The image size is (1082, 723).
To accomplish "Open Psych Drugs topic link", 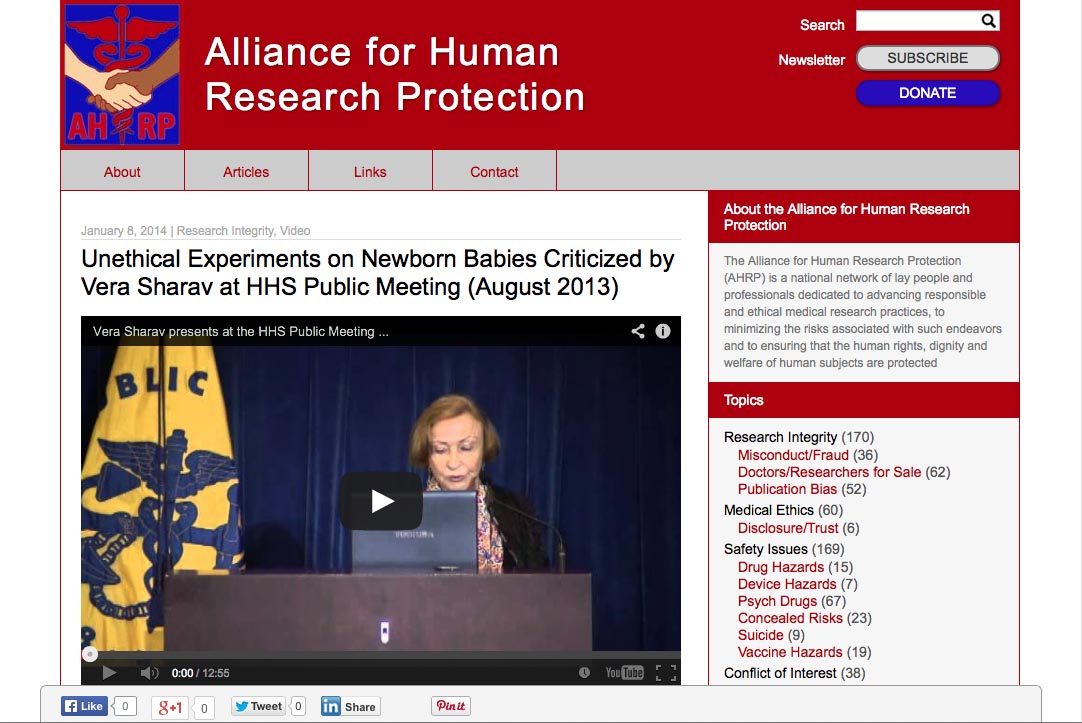I will click(x=777, y=601).
